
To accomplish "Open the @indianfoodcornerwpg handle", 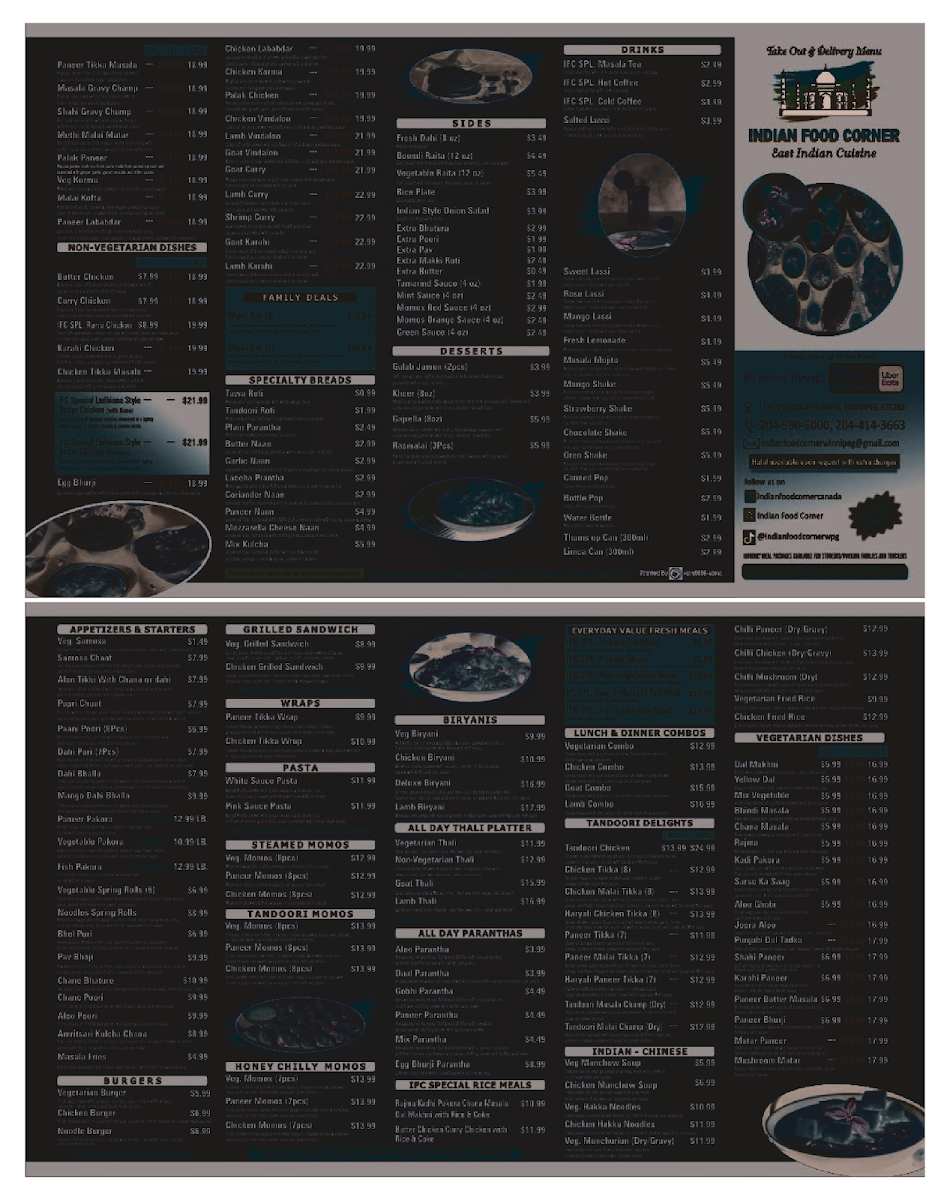I will (x=797, y=537).
